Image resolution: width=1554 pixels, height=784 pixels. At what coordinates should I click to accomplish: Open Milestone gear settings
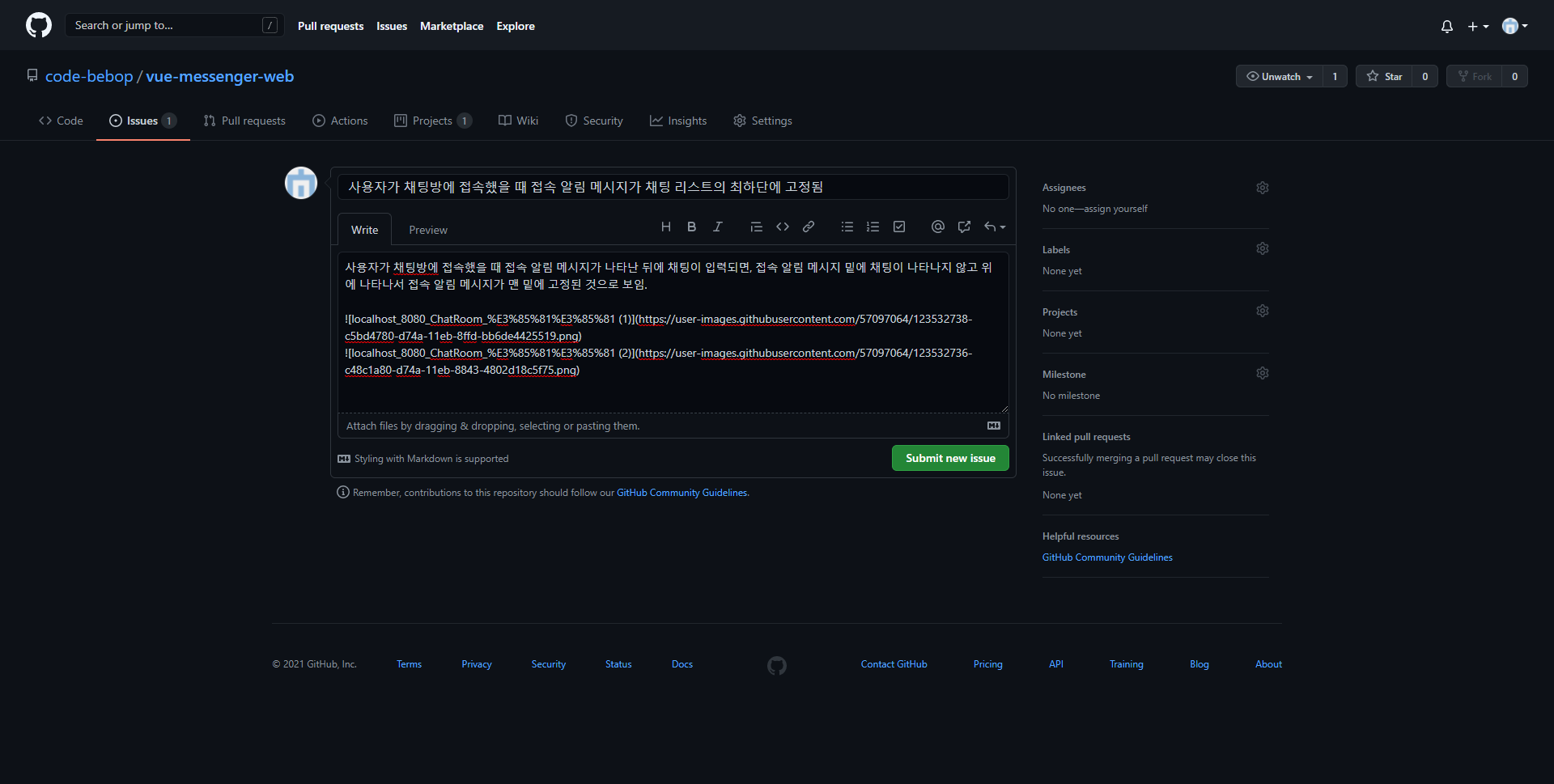(1263, 373)
